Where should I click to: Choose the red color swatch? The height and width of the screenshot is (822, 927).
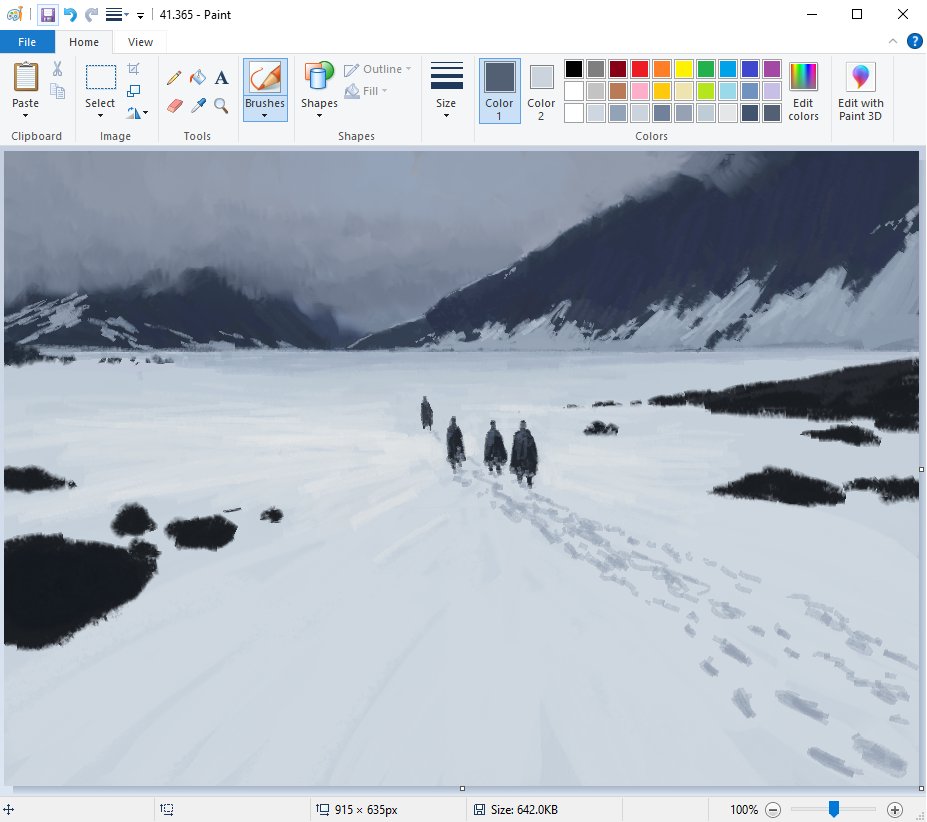click(x=640, y=69)
